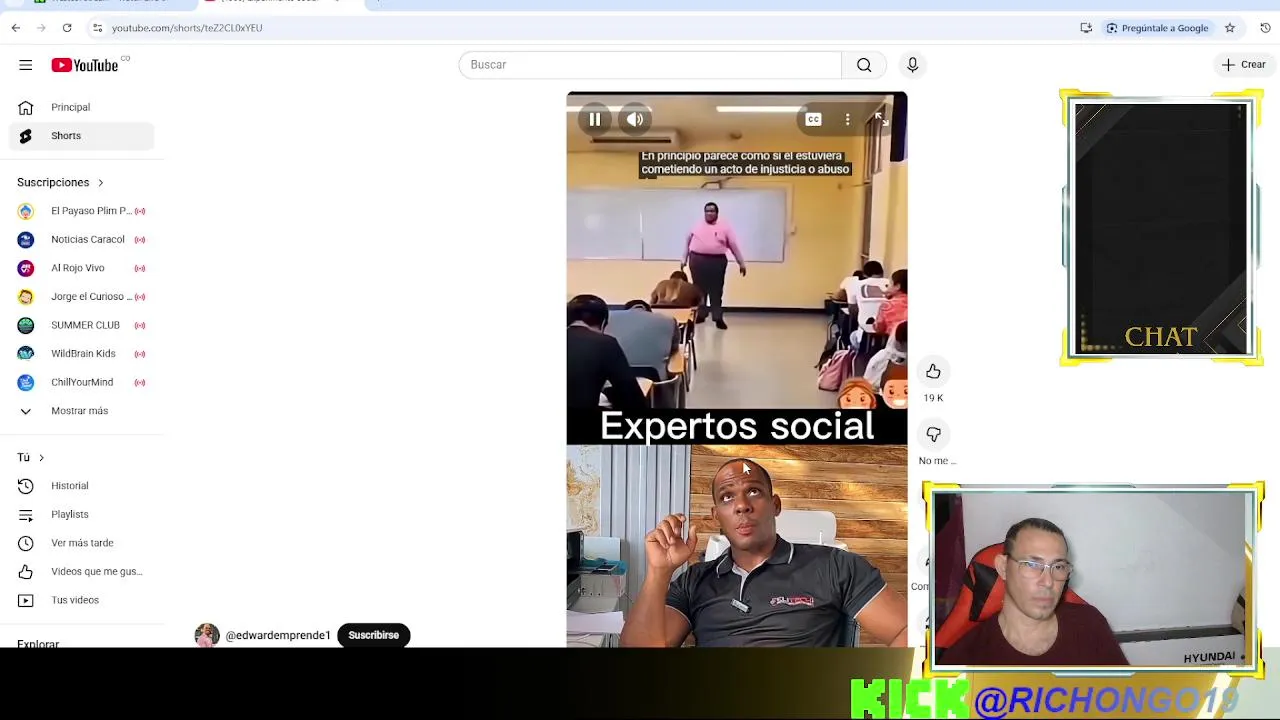Viewport: 1280px width, 720px height.
Task: Open ChillYourMind channel
Action: [81, 382]
